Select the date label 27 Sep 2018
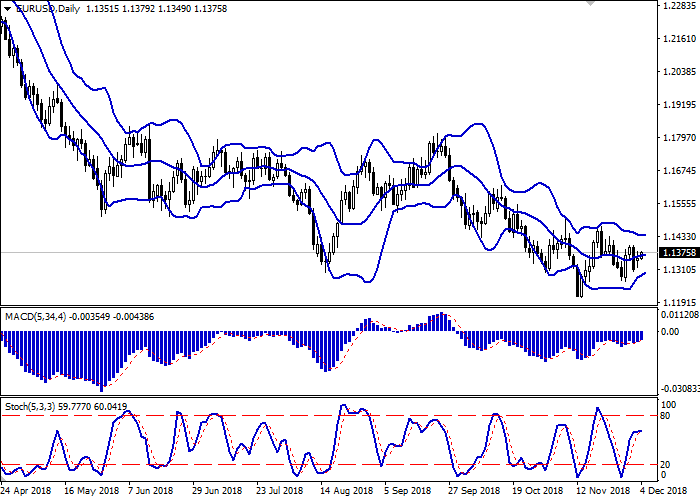 (473, 491)
